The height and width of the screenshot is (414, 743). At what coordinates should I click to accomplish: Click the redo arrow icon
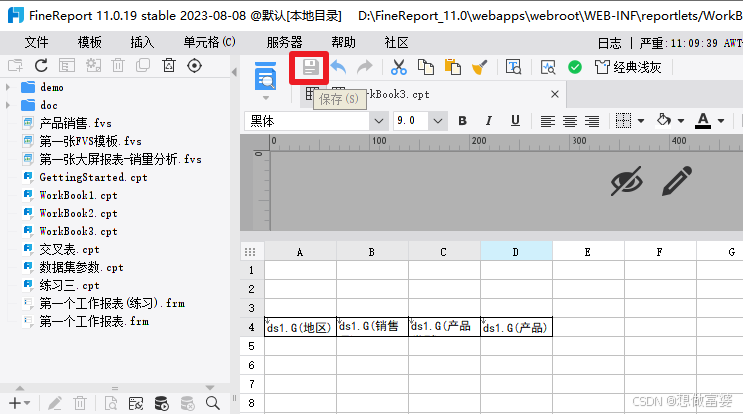(364, 67)
